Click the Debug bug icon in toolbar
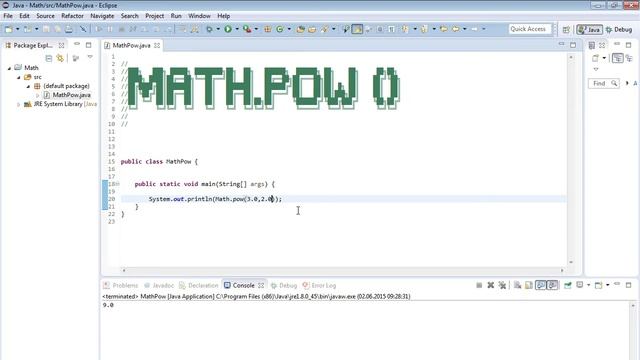The width and height of the screenshot is (640, 360). pyautogui.click(x=209, y=29)
